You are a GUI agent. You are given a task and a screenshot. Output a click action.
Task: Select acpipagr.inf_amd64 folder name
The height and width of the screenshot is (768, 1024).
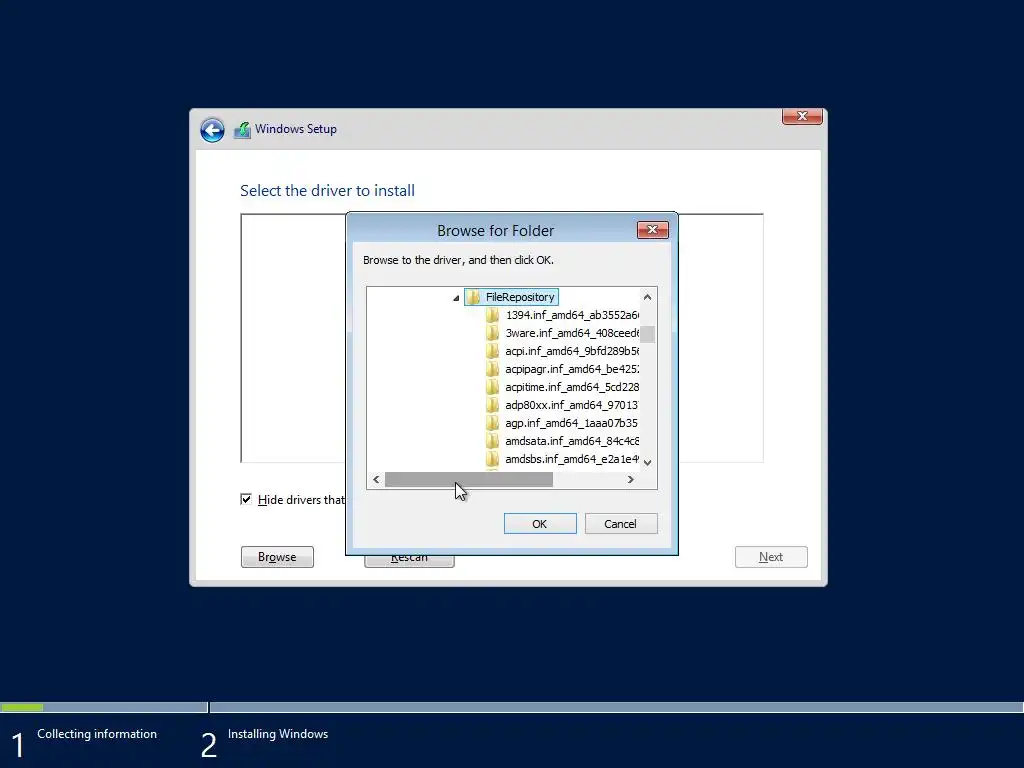tap(572, 369)
